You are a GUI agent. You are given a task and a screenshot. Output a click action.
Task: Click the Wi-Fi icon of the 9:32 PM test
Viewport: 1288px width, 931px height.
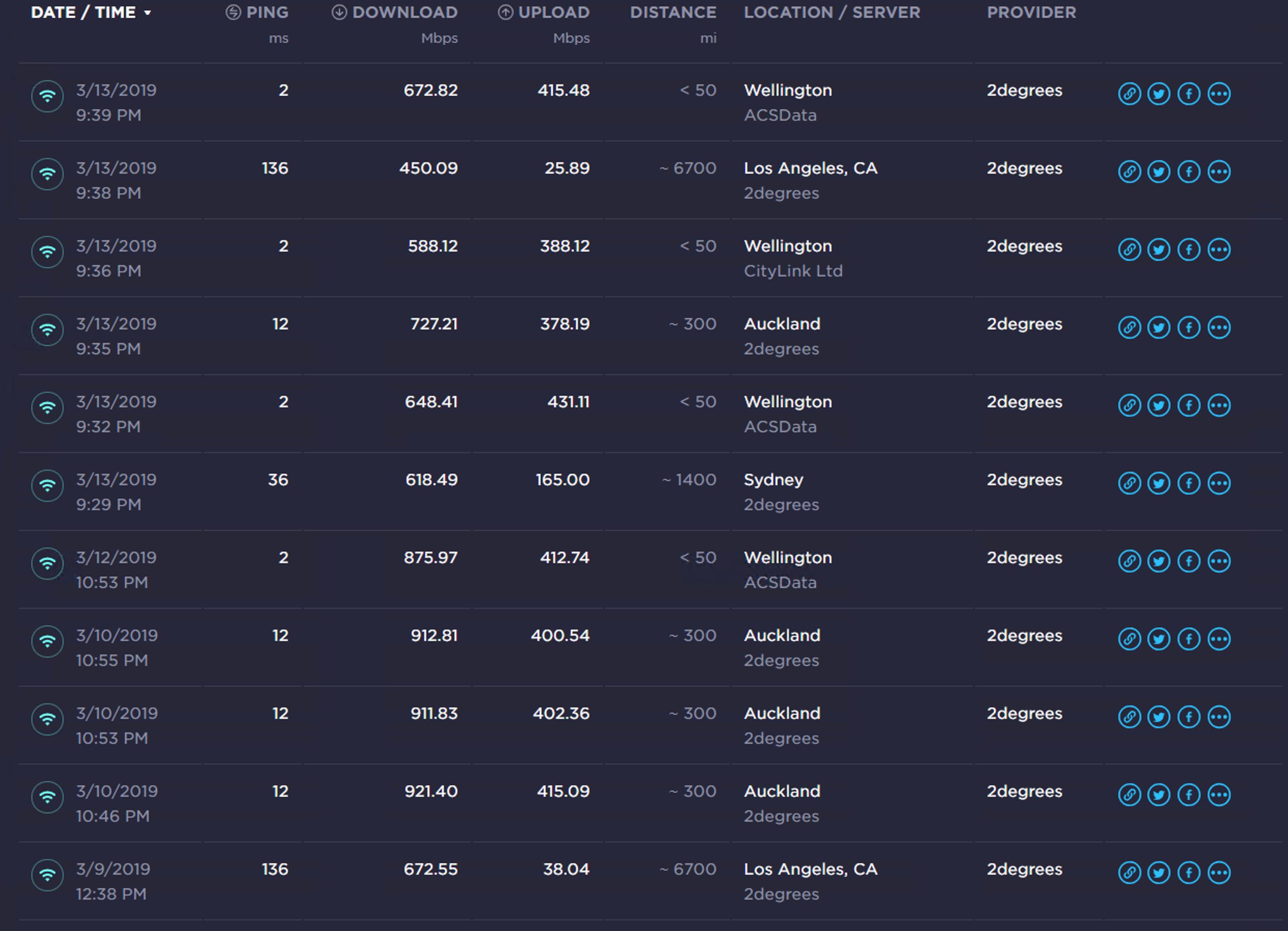pos(47,408)
